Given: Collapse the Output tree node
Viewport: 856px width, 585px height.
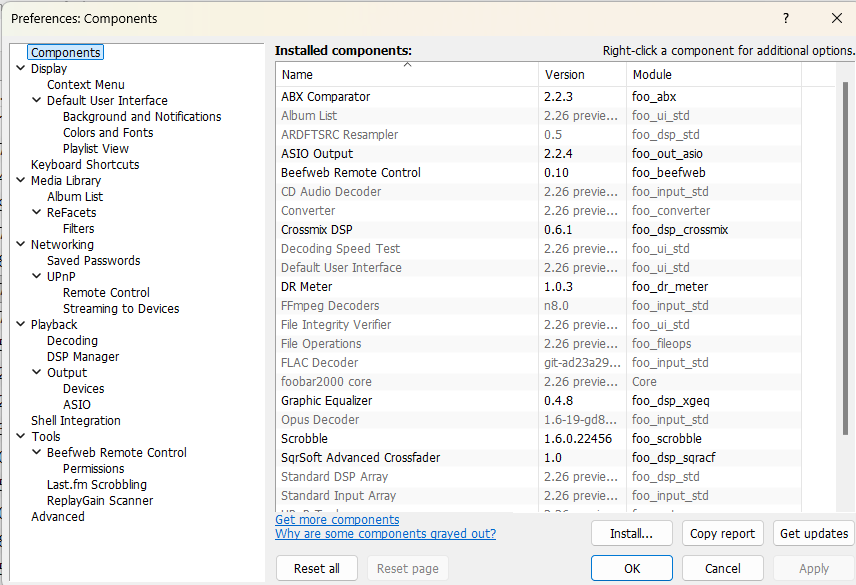Looking at the screenshot, I should [37, 372].
